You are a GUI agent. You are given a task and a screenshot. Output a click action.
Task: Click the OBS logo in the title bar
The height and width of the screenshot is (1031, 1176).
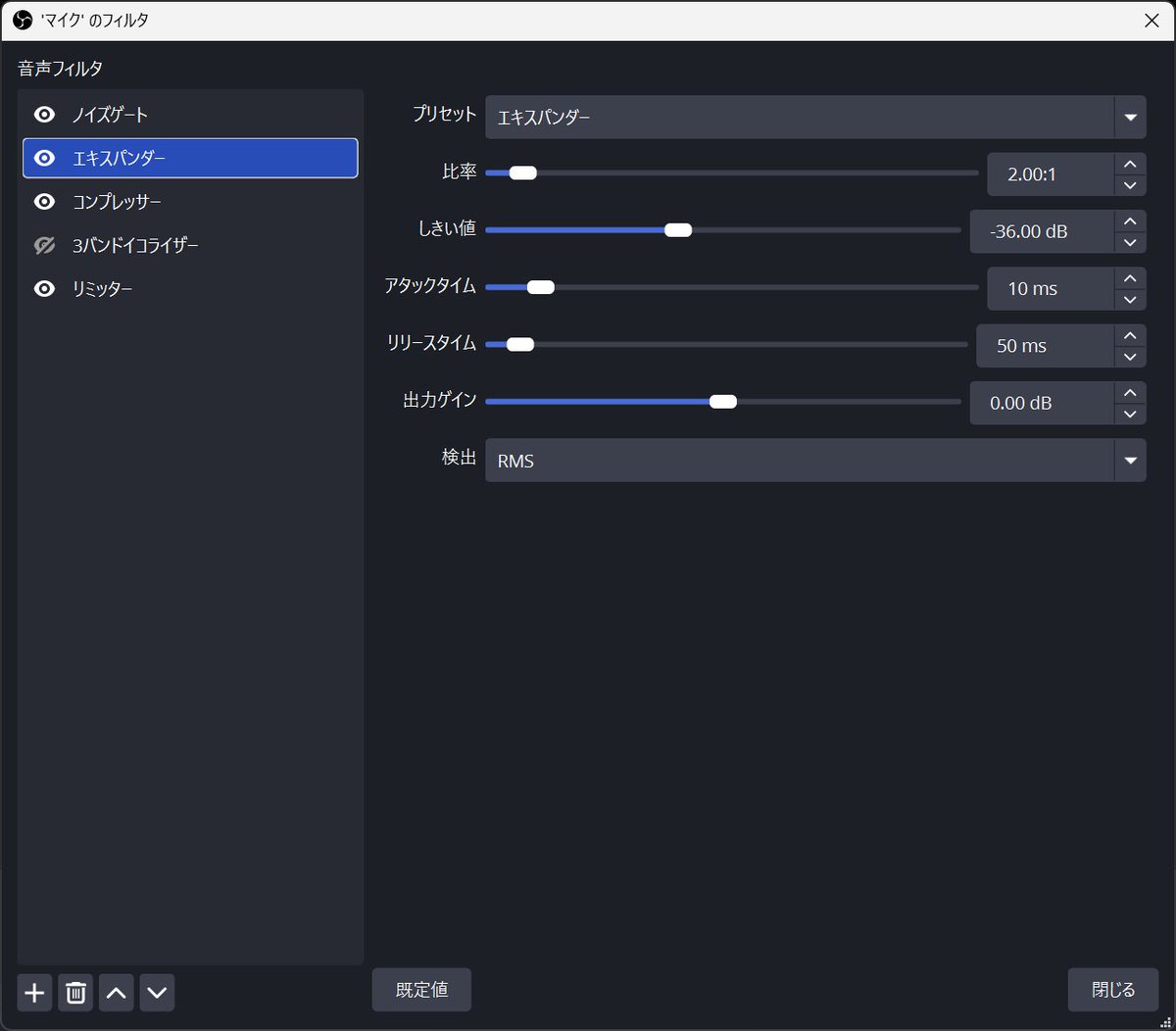point(23,20)
